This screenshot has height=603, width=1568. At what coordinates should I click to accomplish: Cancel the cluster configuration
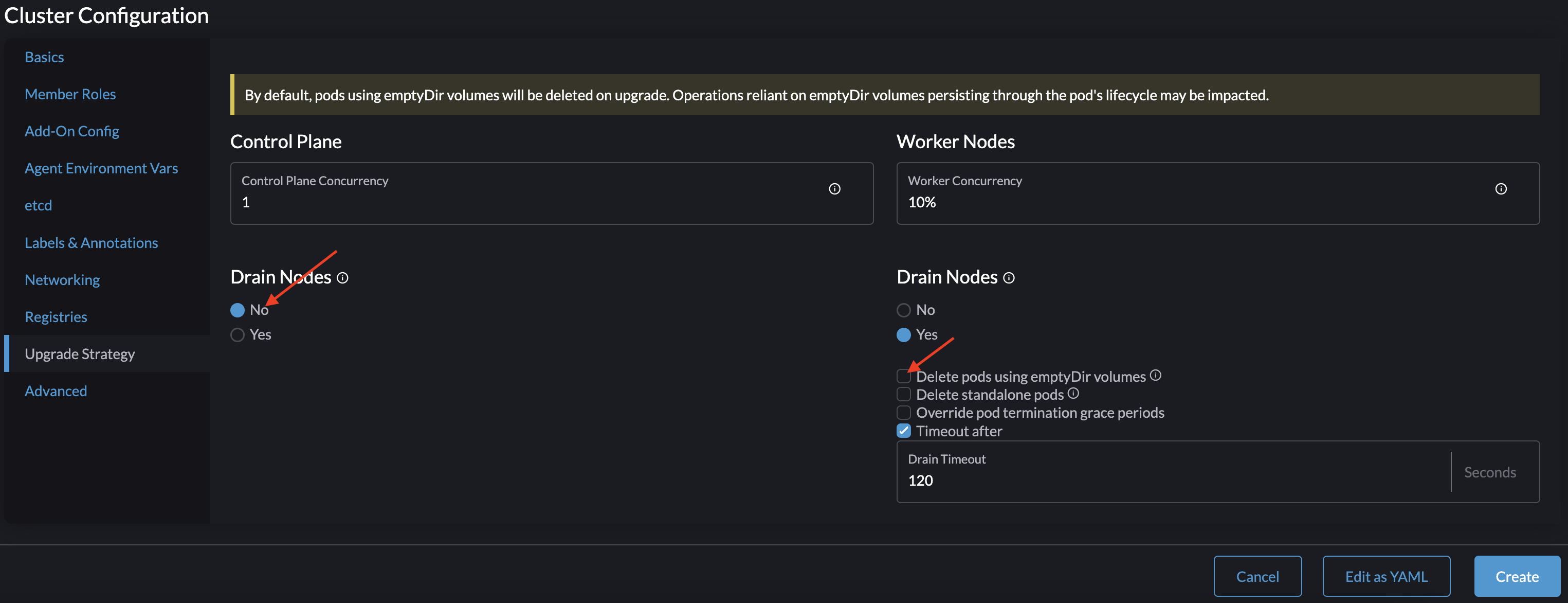pyautogui.click(x=1257, y=576)
